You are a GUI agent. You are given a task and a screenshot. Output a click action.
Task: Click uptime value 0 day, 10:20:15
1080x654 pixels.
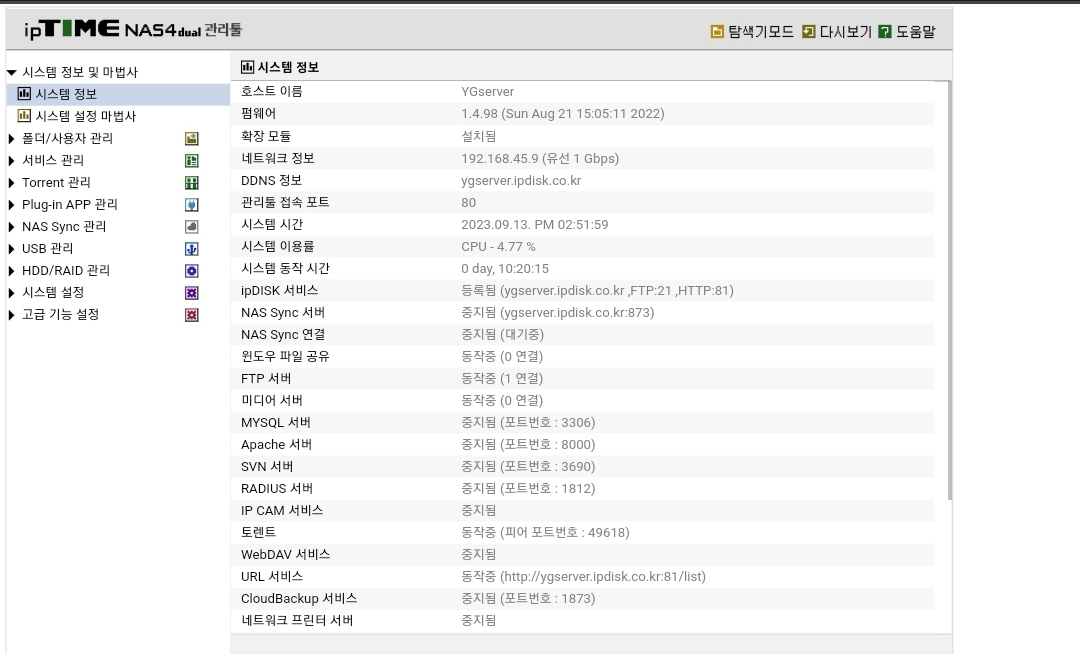pos(505,268)
